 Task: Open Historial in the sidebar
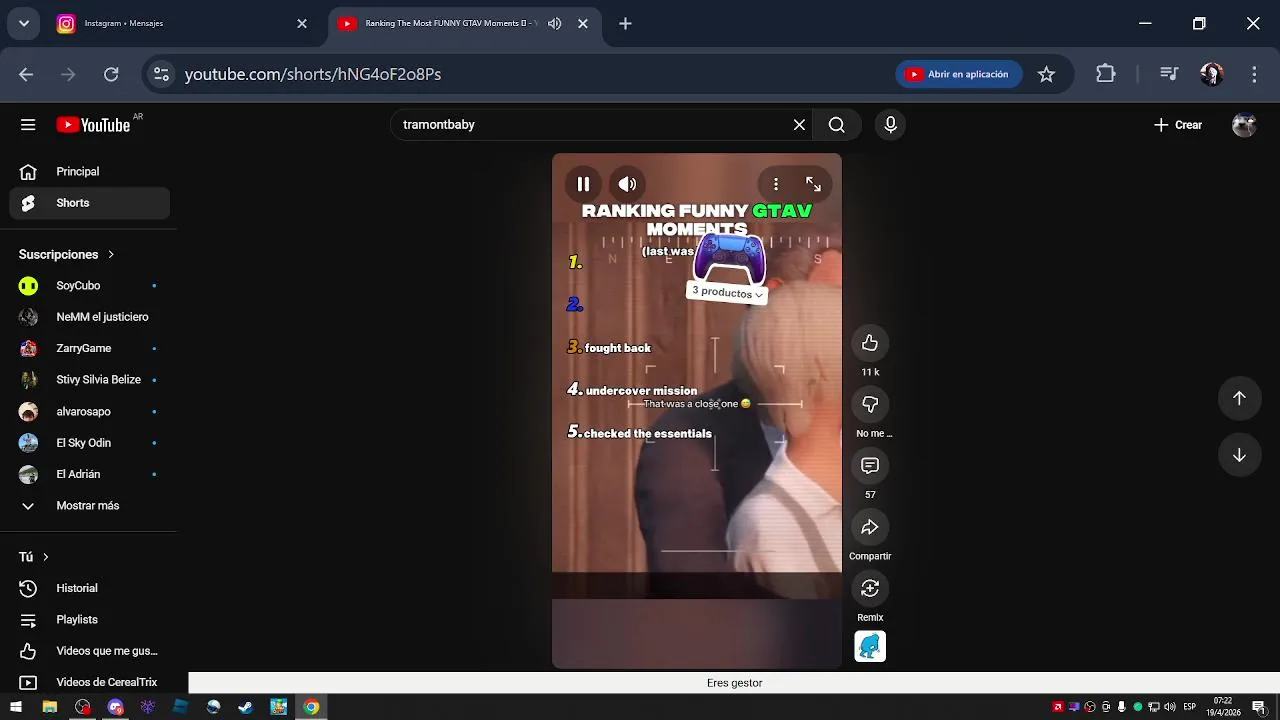pyautogui.click(x=90, y=588)
